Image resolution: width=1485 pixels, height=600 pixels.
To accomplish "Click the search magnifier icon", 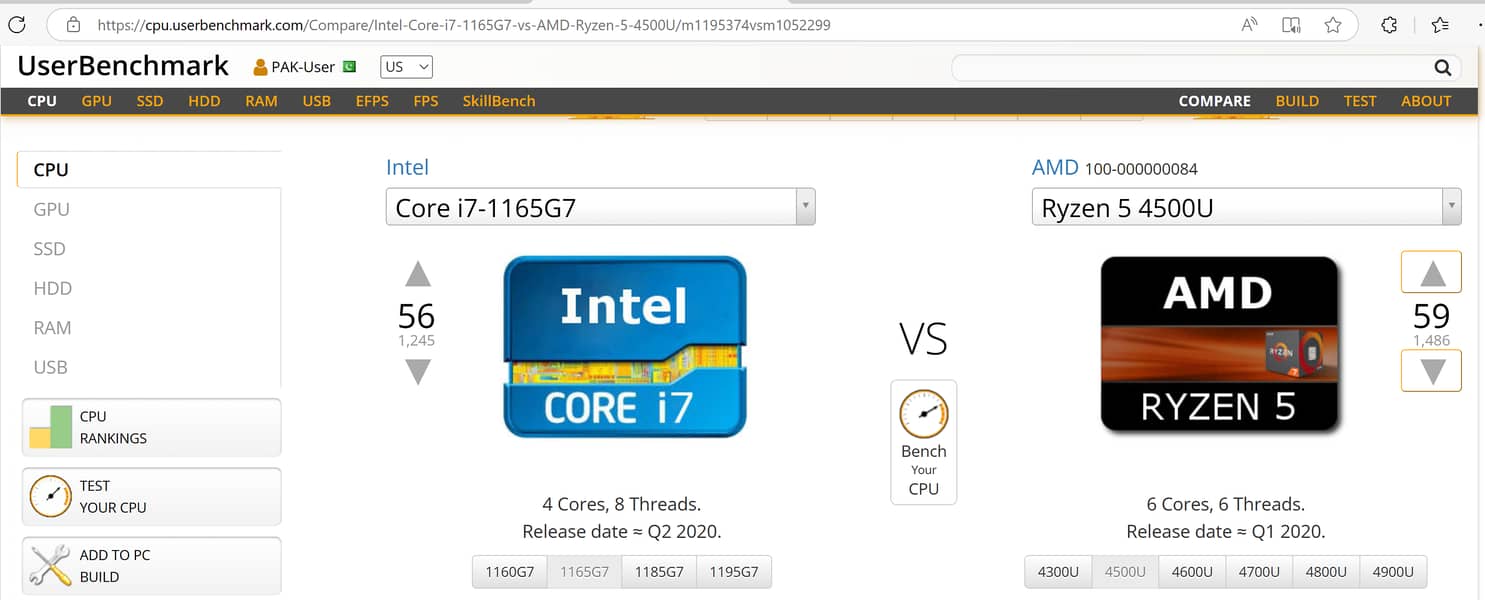I will coord(1442,68).
